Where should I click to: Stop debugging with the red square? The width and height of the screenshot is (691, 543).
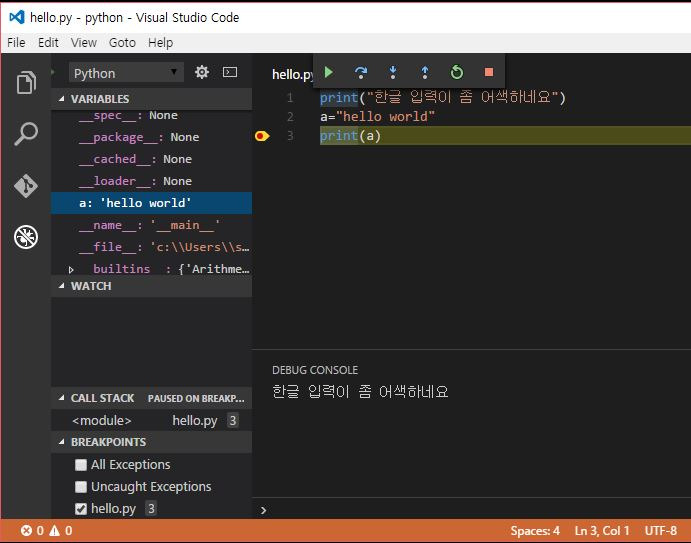(x=489, y=72)
